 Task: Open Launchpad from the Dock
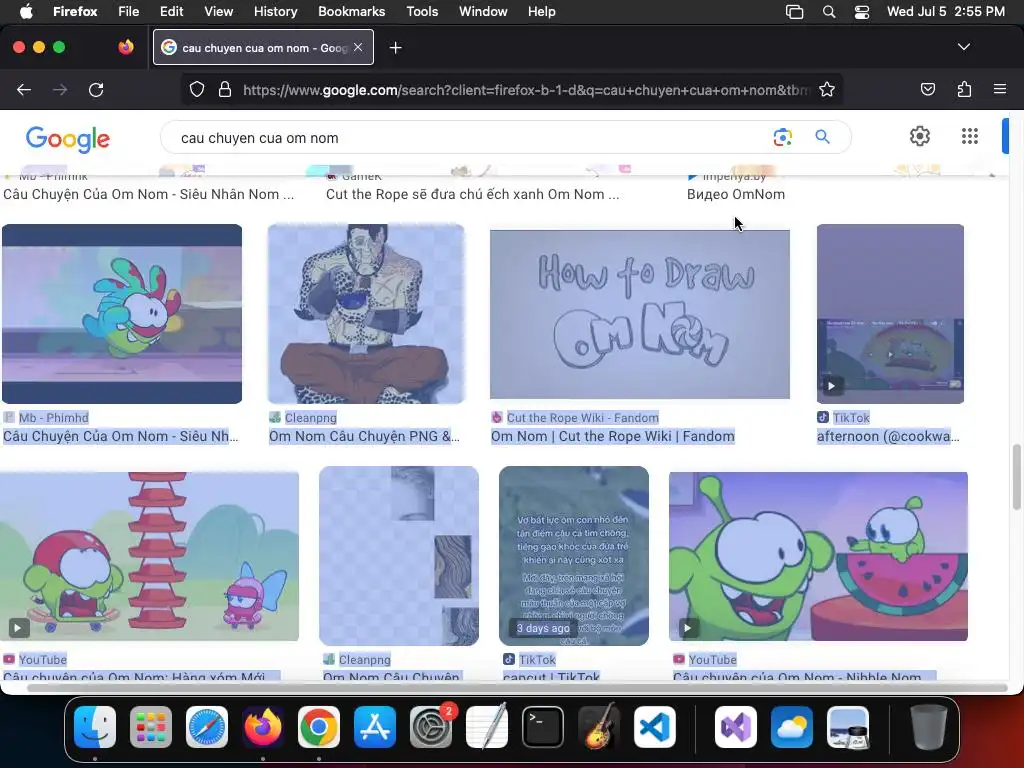pos(151,727)
